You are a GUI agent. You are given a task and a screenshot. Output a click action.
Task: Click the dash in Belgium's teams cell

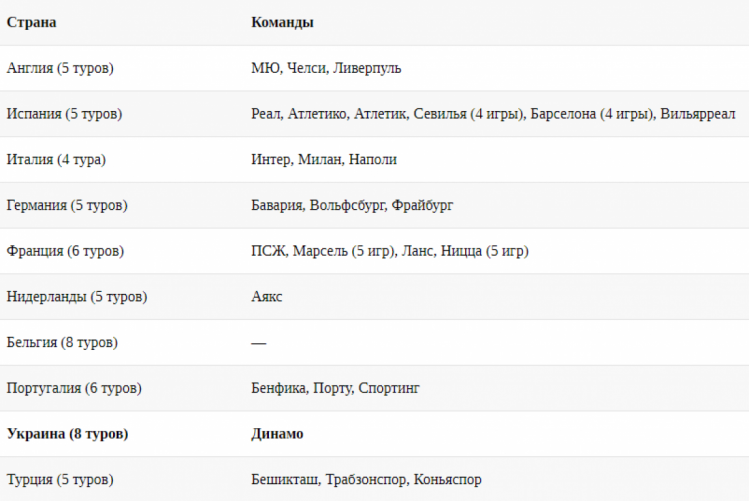pos(258,343)
